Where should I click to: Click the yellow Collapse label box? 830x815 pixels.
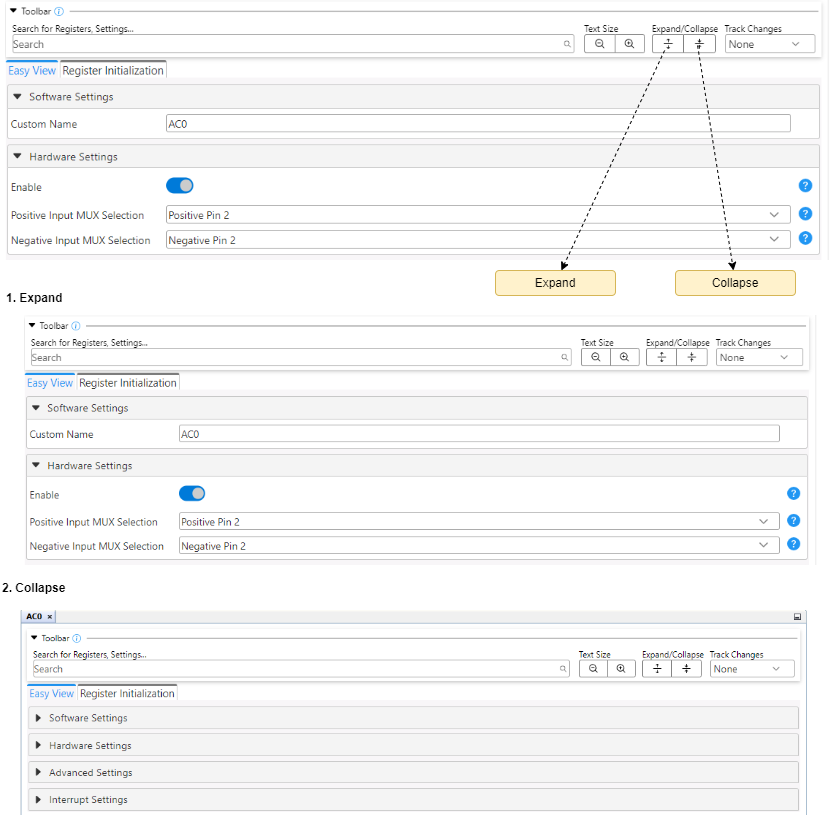[735, 283]
